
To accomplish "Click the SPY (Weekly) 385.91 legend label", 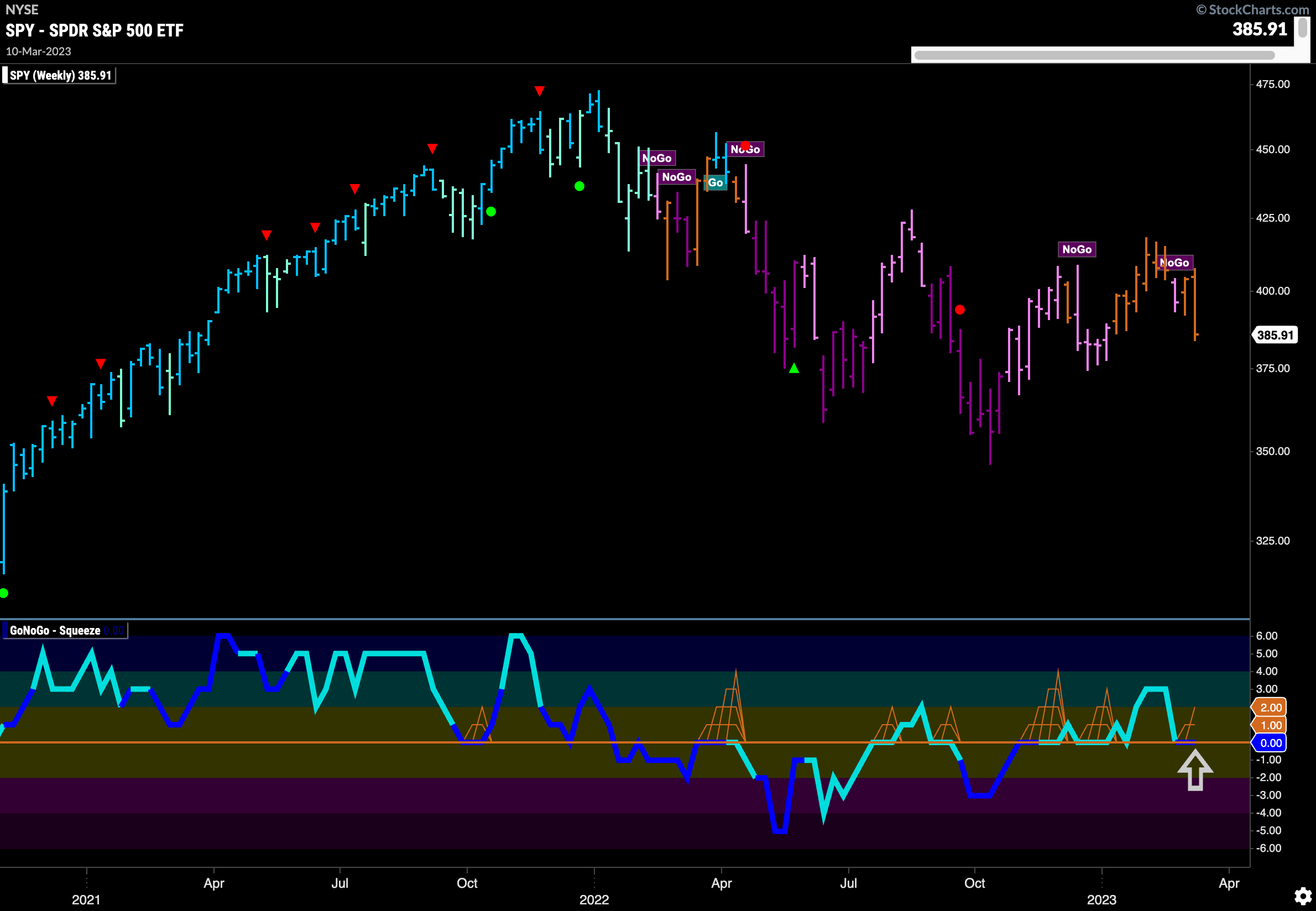I will point(60,75).
